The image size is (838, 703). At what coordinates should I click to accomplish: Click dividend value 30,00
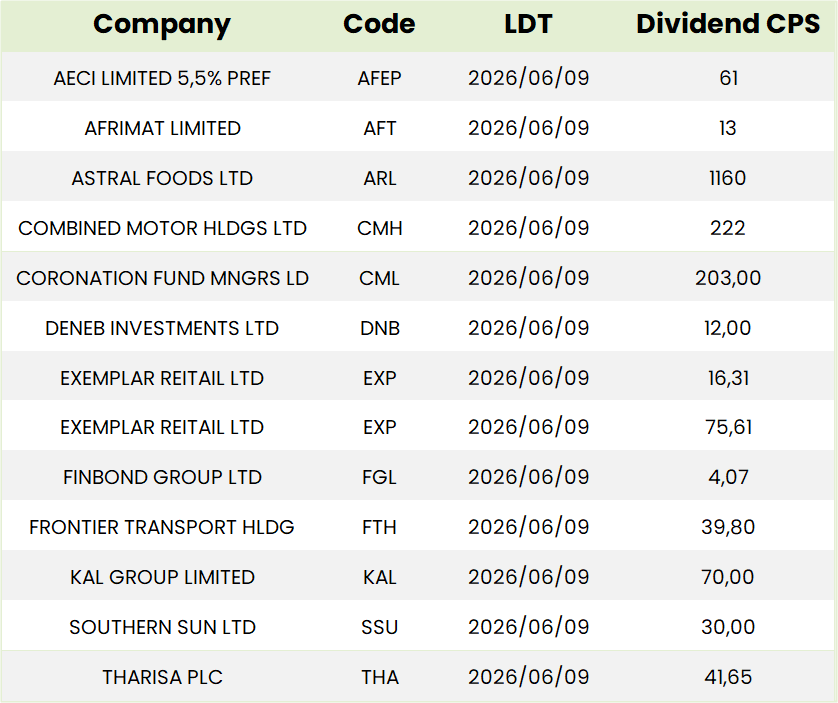[x=728, y=627]
